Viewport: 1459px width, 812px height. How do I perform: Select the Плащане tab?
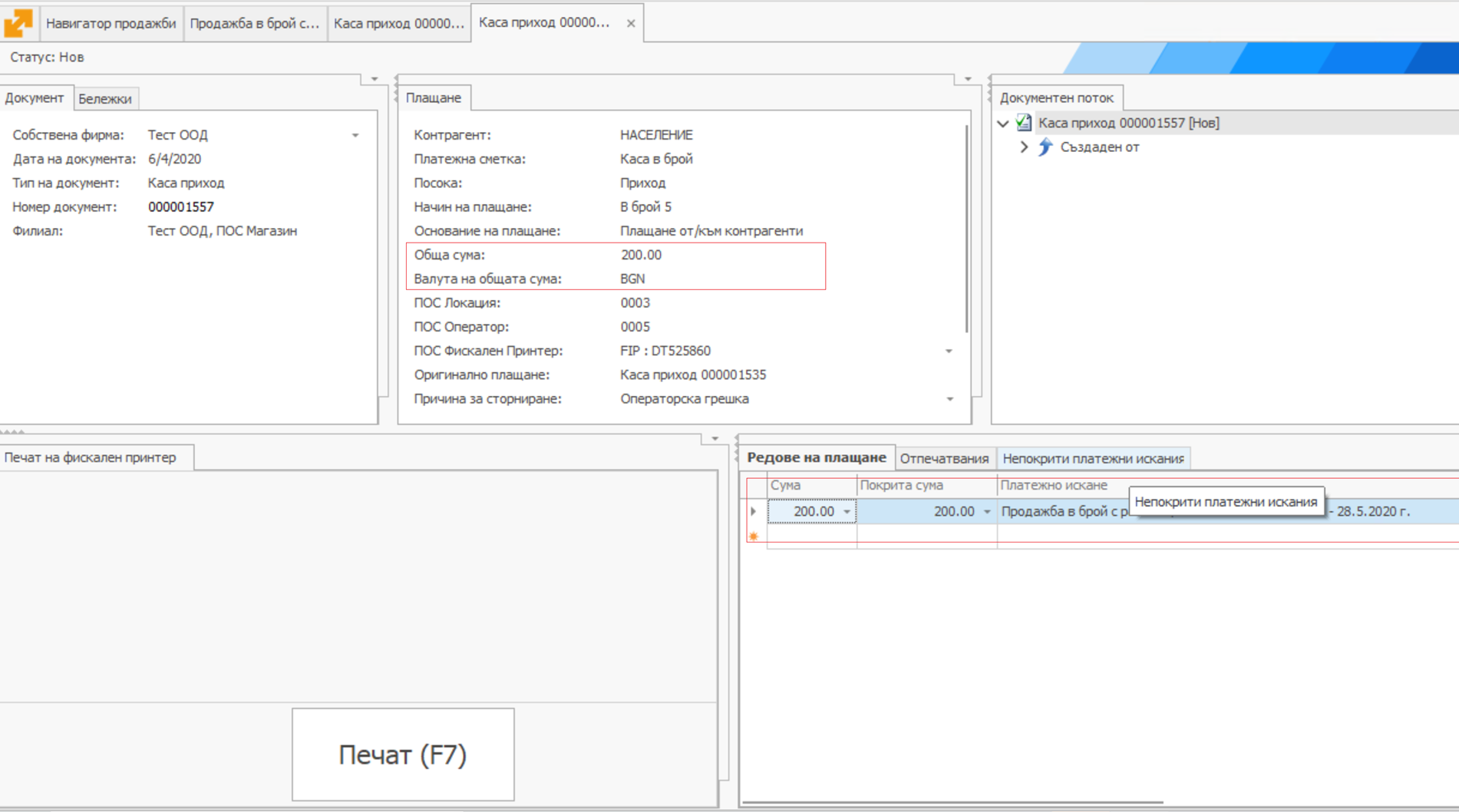[434, 97]
